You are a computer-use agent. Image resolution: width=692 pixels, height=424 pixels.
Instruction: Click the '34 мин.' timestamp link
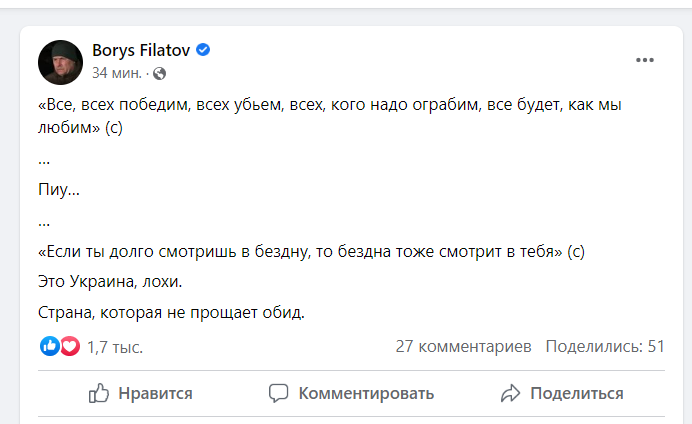(117, 73)
